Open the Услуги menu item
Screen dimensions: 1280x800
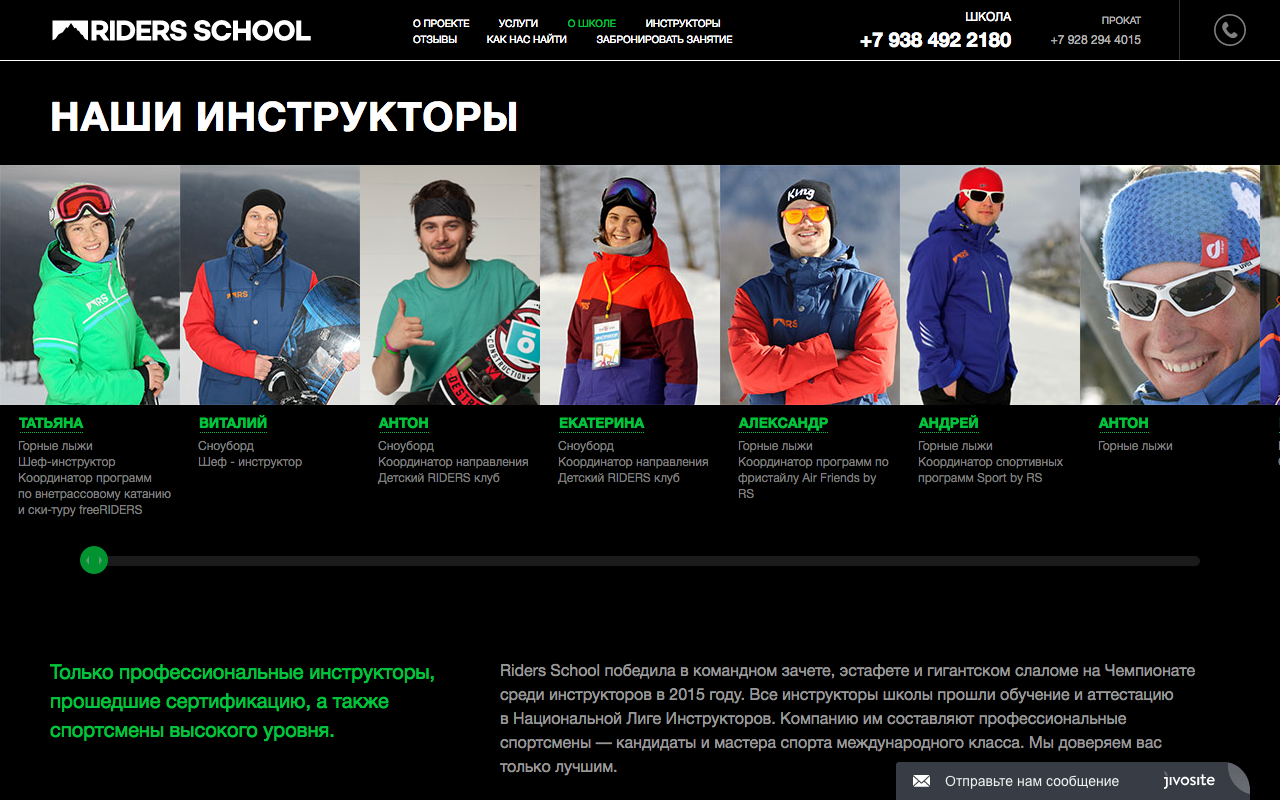coord(518,23)
